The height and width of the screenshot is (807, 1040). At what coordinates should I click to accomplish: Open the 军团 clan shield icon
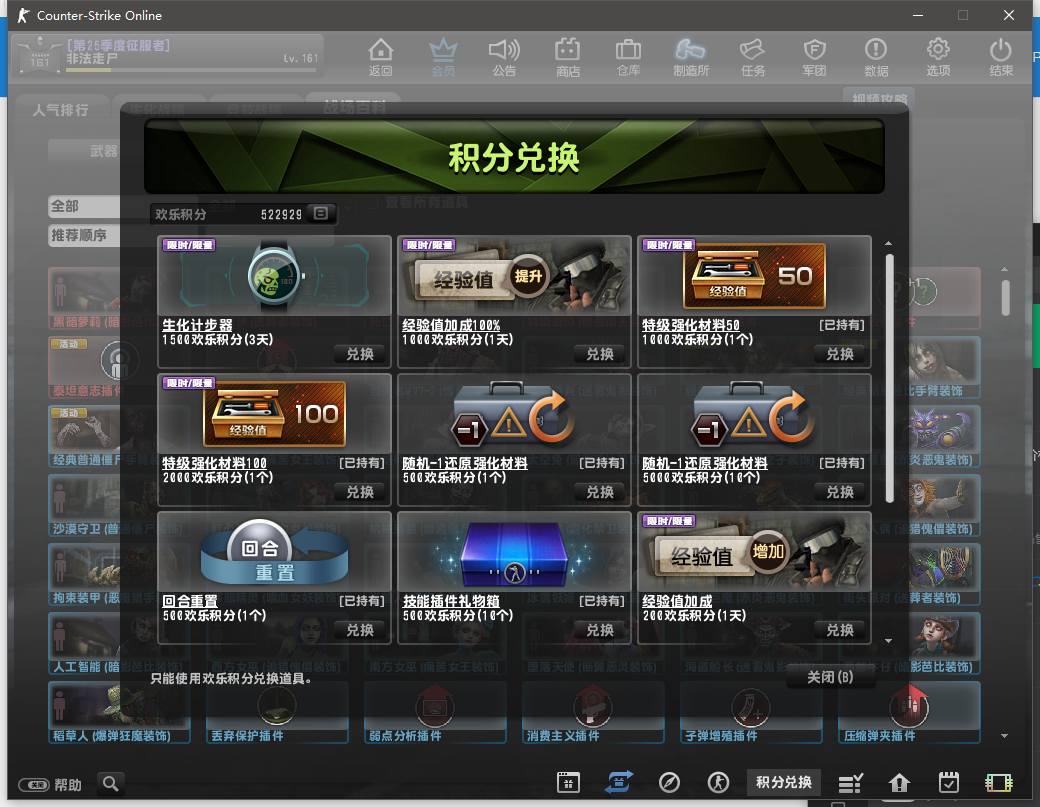pyautogui.click(x=814, y=57)
